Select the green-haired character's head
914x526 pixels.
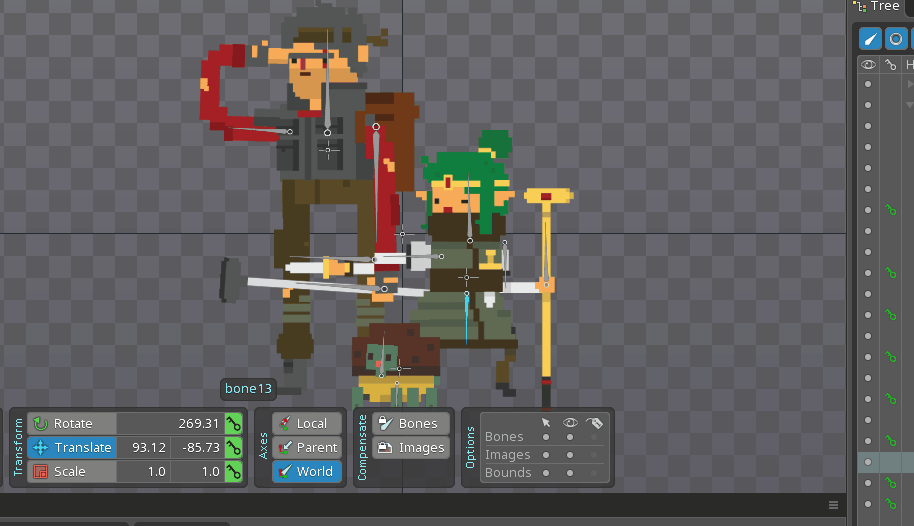466,184
